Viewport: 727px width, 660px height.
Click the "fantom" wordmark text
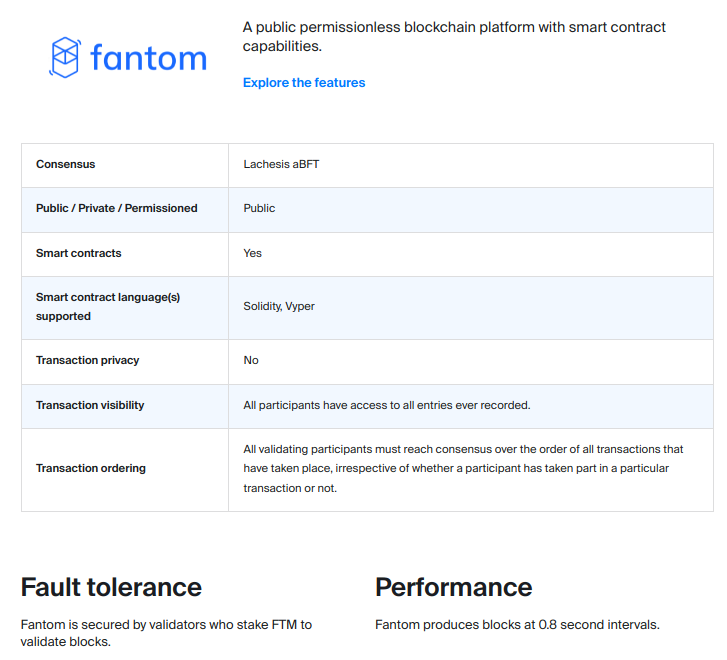[x=148, y=58]
